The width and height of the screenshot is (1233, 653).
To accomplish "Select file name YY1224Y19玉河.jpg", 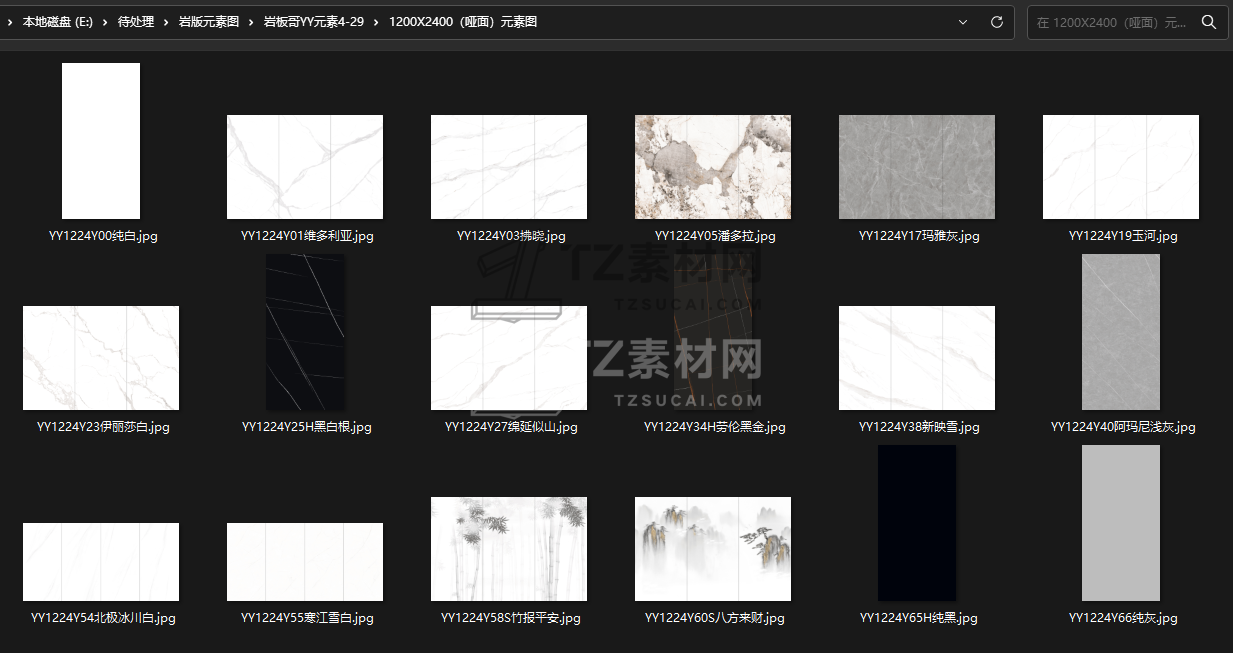I will coord(1123,236).
